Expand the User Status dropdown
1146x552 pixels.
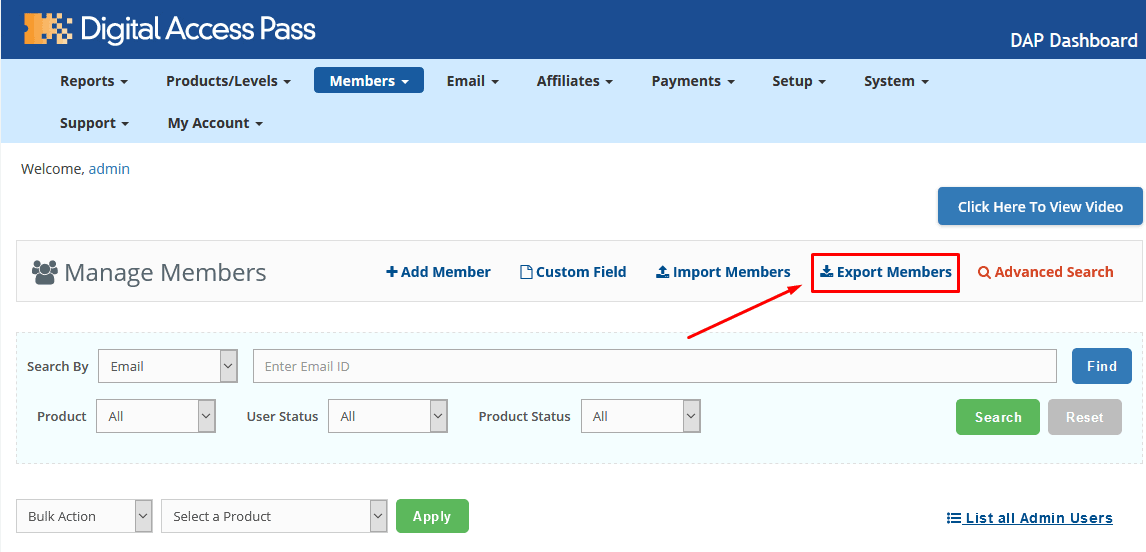[388, 416]
